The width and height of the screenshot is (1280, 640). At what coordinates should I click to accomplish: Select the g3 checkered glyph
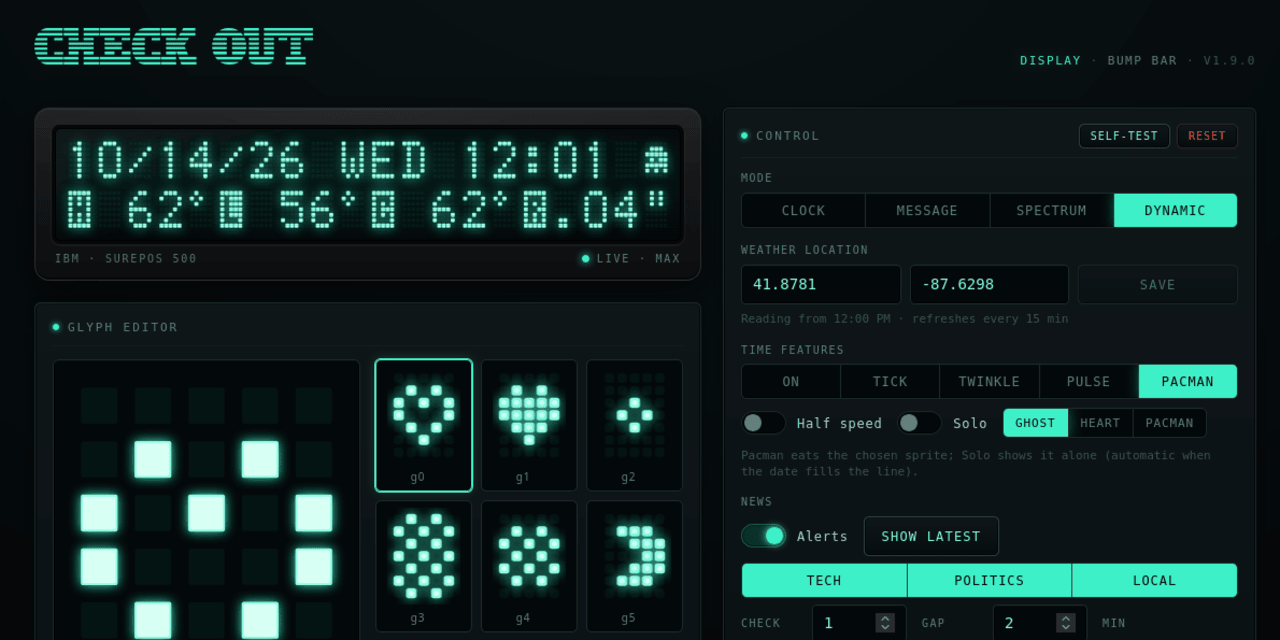pyautogui.click(x=424, y=566)
